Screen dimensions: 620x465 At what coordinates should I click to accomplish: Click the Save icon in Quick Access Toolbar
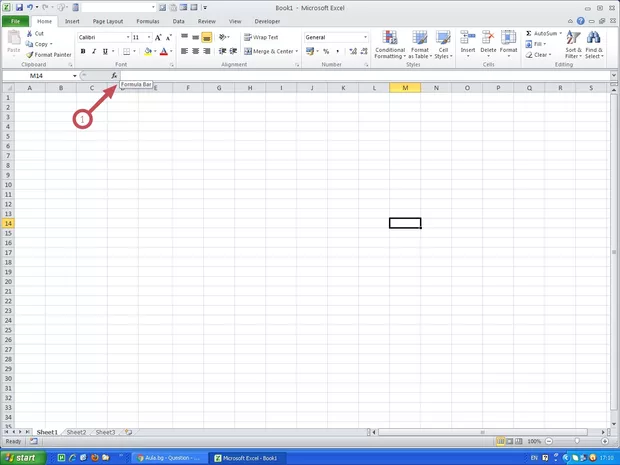pos(19,8)
